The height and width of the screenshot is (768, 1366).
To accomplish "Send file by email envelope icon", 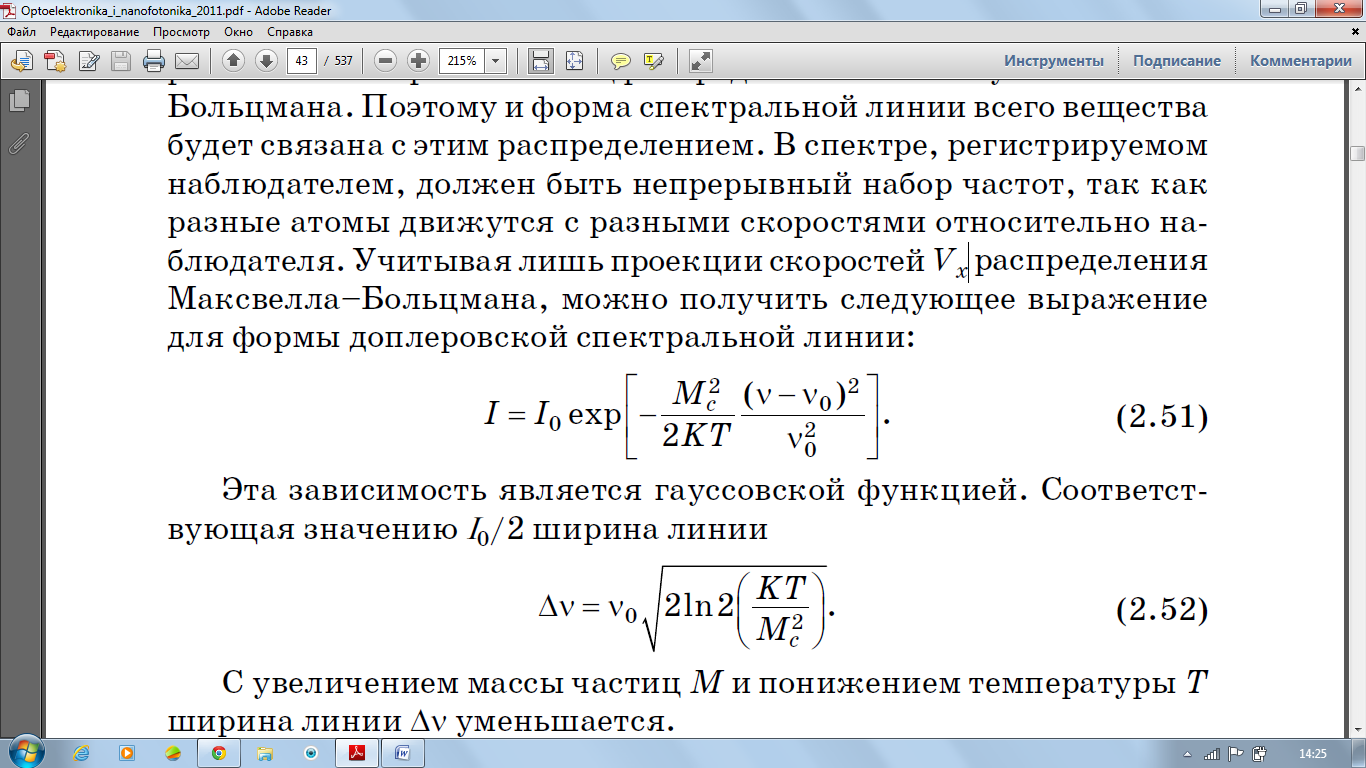I will click(x=187, y=61).
